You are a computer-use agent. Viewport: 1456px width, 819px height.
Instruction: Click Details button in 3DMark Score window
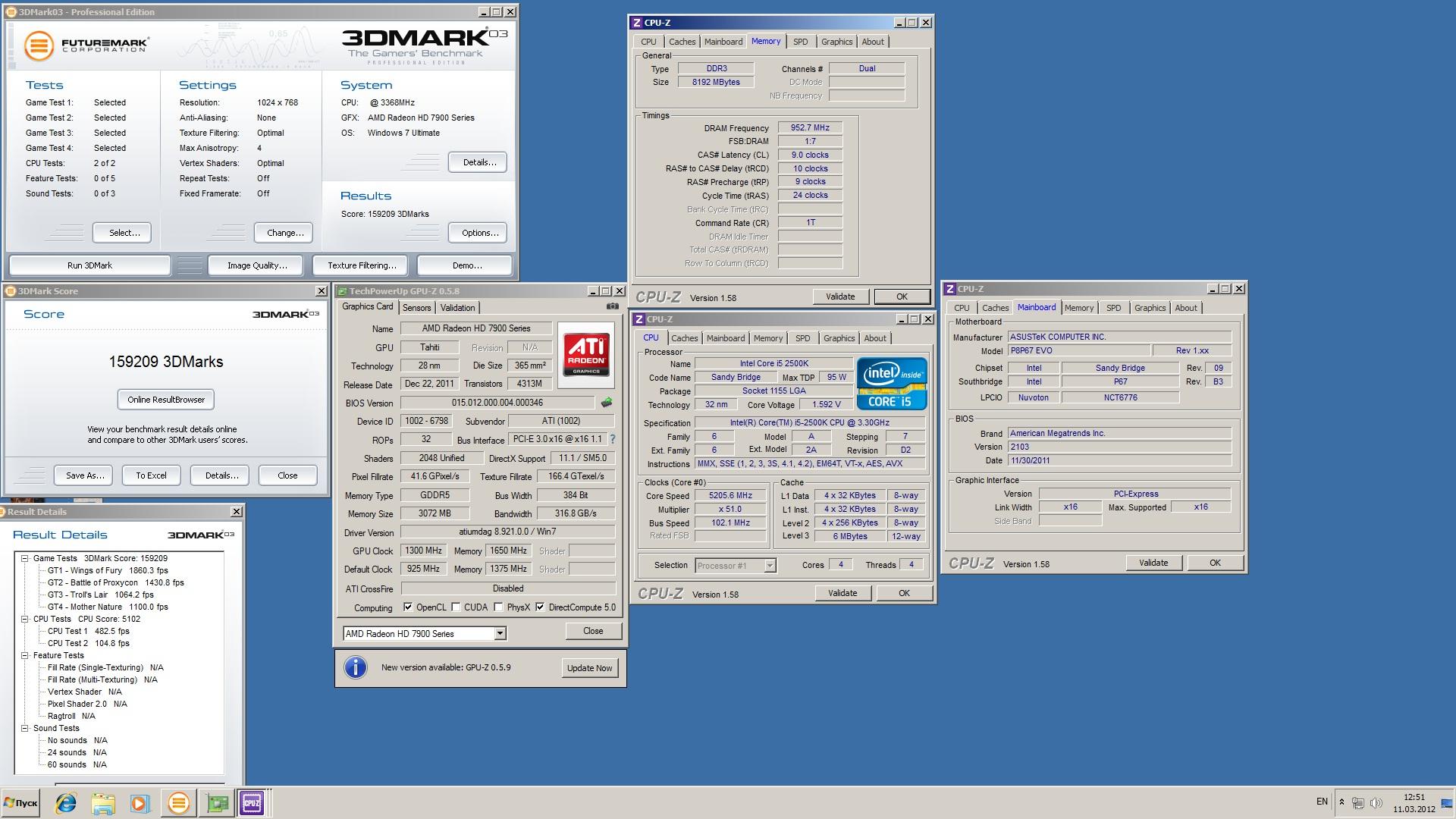[x=221, y=475]
